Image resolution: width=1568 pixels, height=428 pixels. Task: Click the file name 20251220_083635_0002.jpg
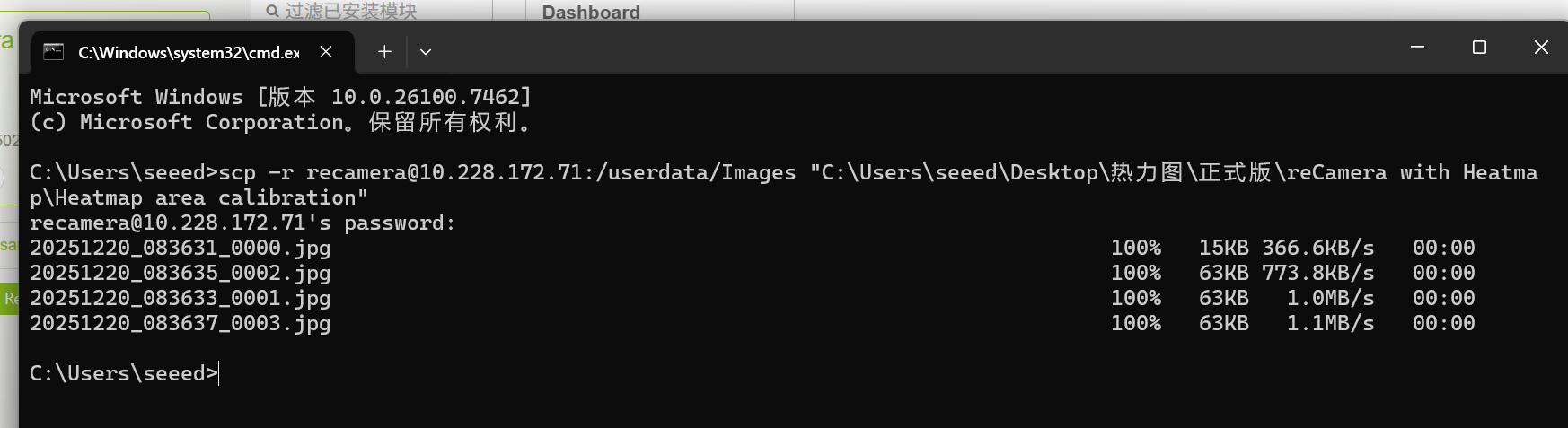(x=180, y=273)
